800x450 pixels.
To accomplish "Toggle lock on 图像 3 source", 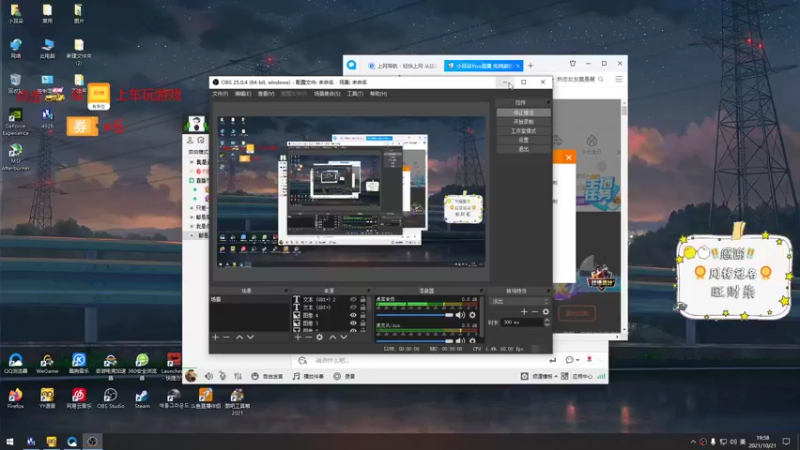I will pyautogui.click(x=363, y=323).
